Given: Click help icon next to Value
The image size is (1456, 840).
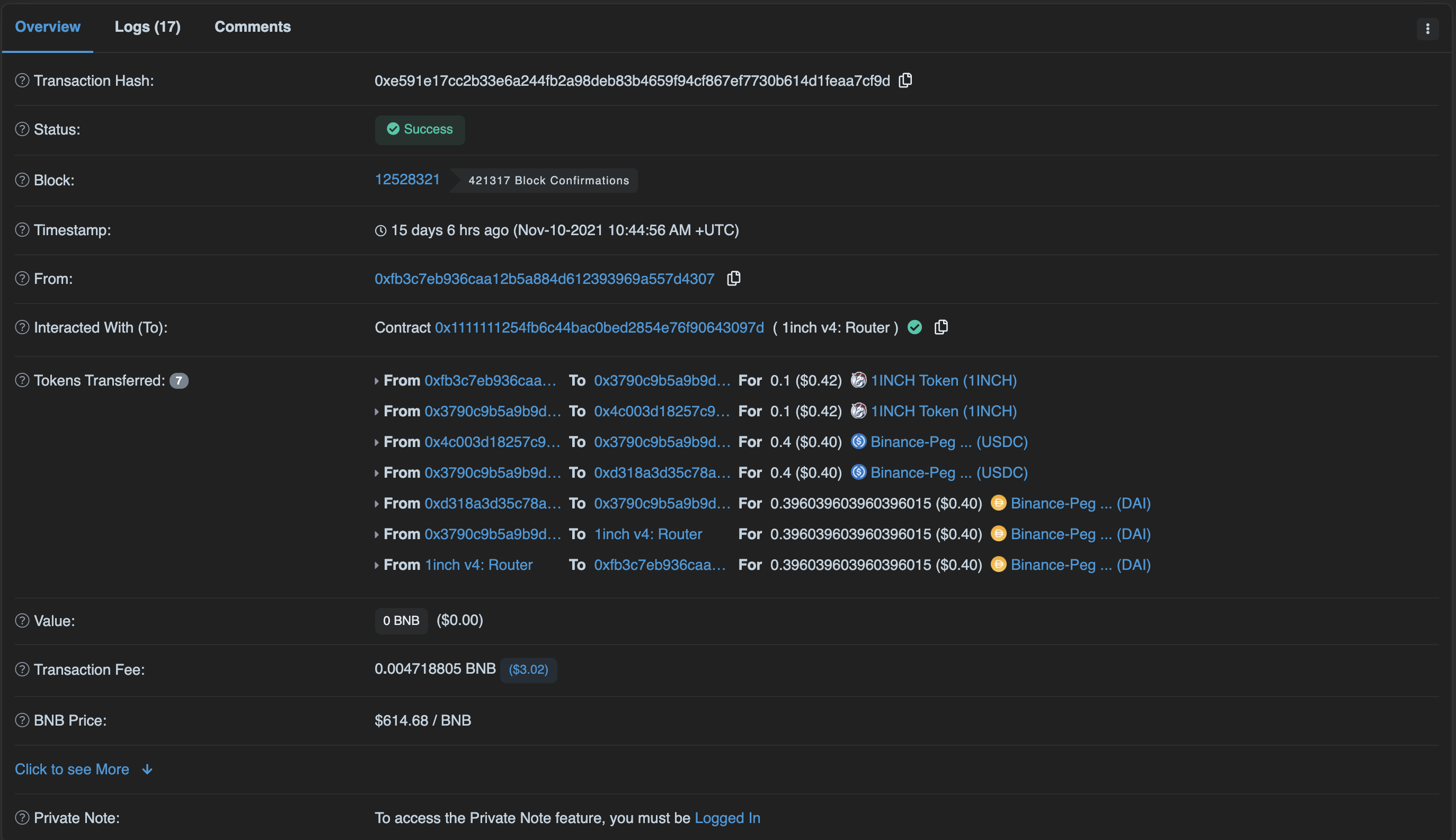Looking at the screenshot, I should (x=22, y=621).
